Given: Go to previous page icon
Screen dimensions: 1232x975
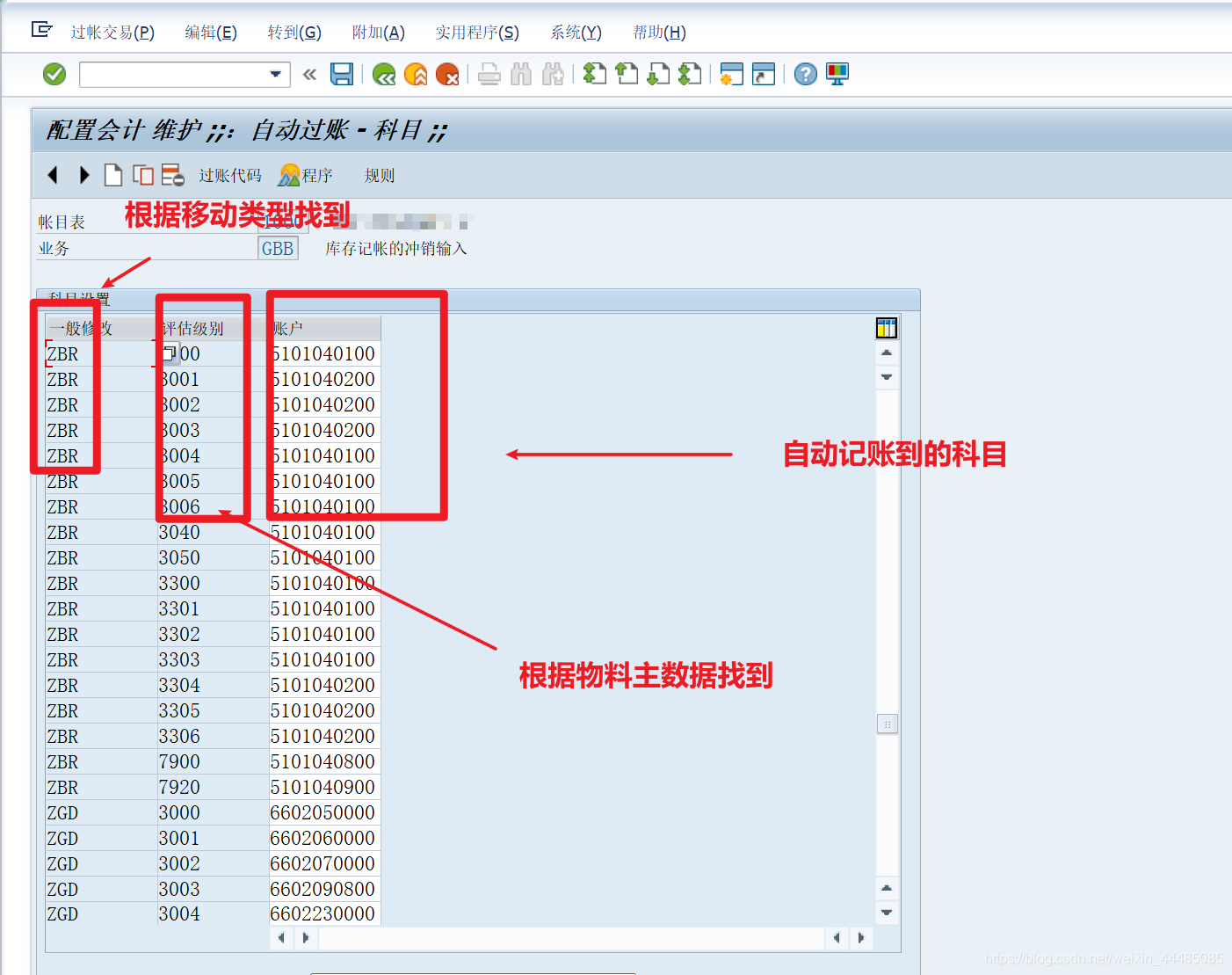Looking at the screenshot, I should pos(627,74).
